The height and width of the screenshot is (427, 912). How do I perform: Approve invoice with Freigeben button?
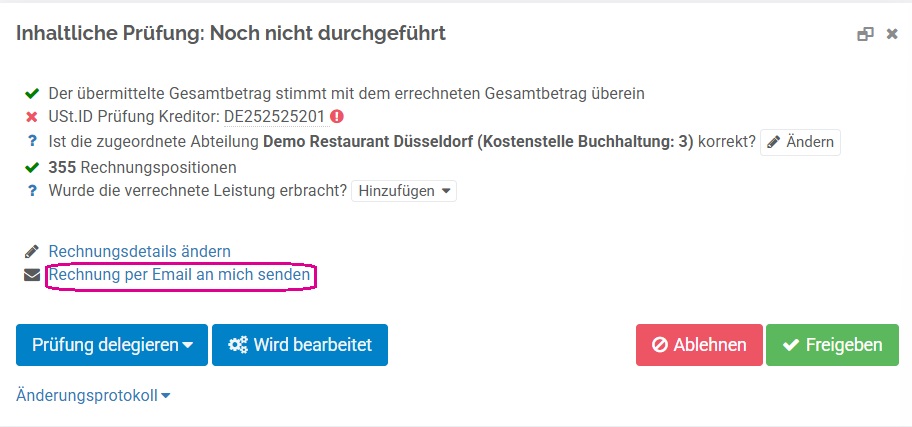point(832,345)
